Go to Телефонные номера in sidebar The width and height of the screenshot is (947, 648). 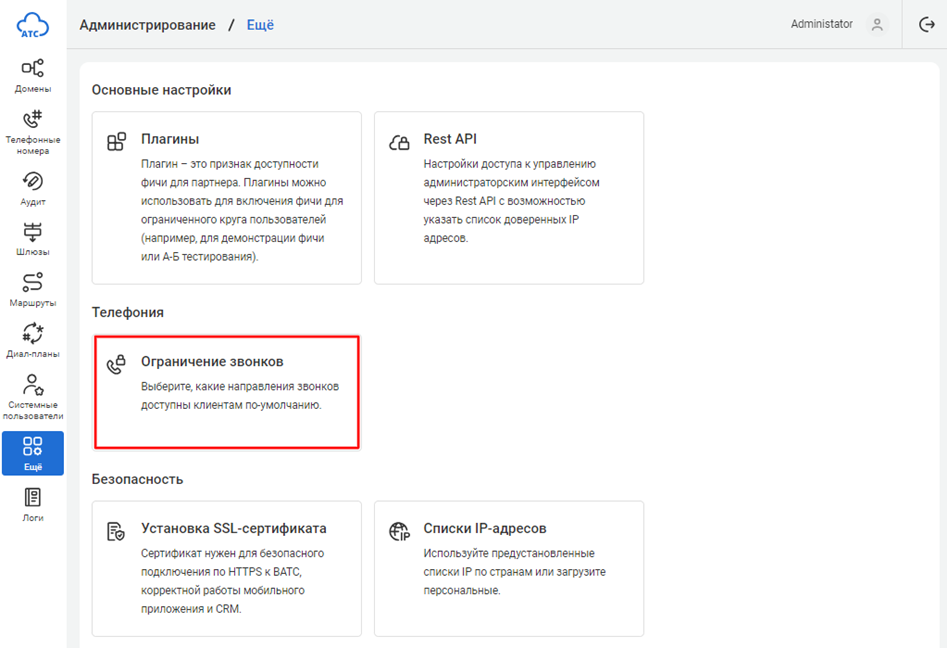33,131
